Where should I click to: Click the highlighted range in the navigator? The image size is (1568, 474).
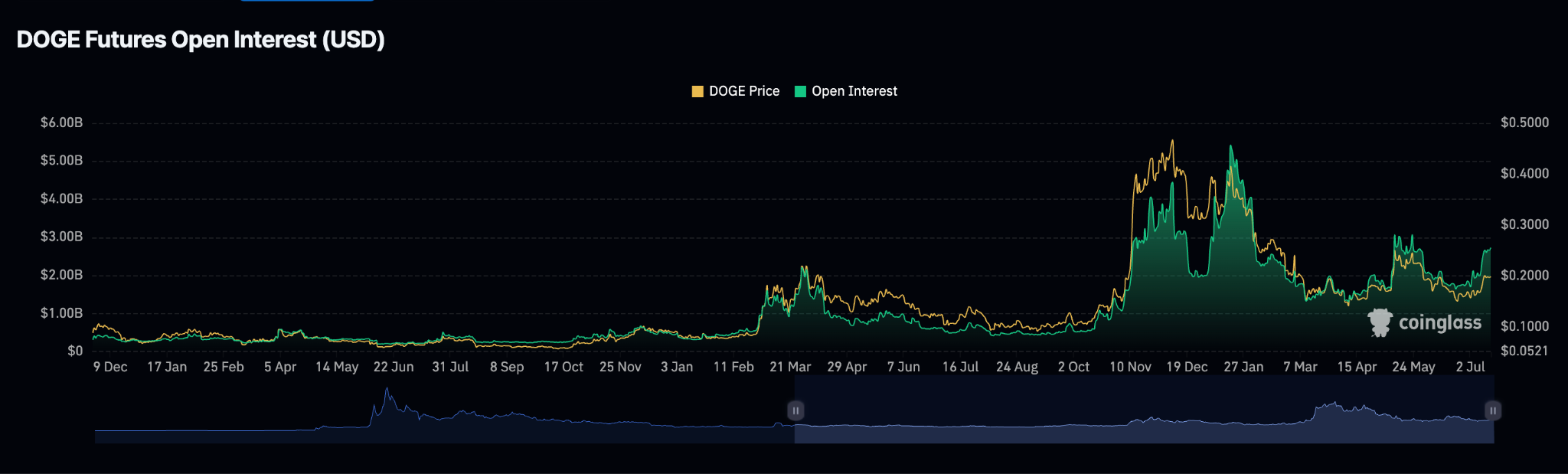(1144, 410)
